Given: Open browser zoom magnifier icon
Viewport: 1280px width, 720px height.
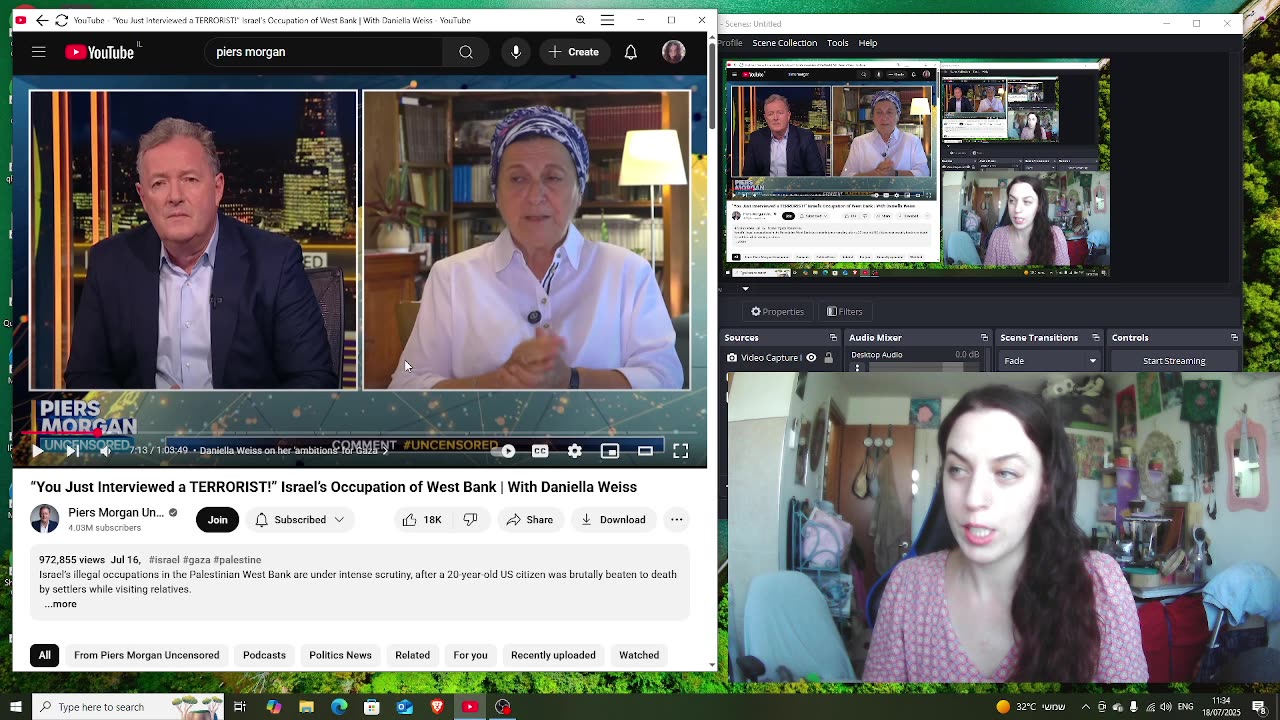Looking at the screenshot, I should click(x=580, y=20).
